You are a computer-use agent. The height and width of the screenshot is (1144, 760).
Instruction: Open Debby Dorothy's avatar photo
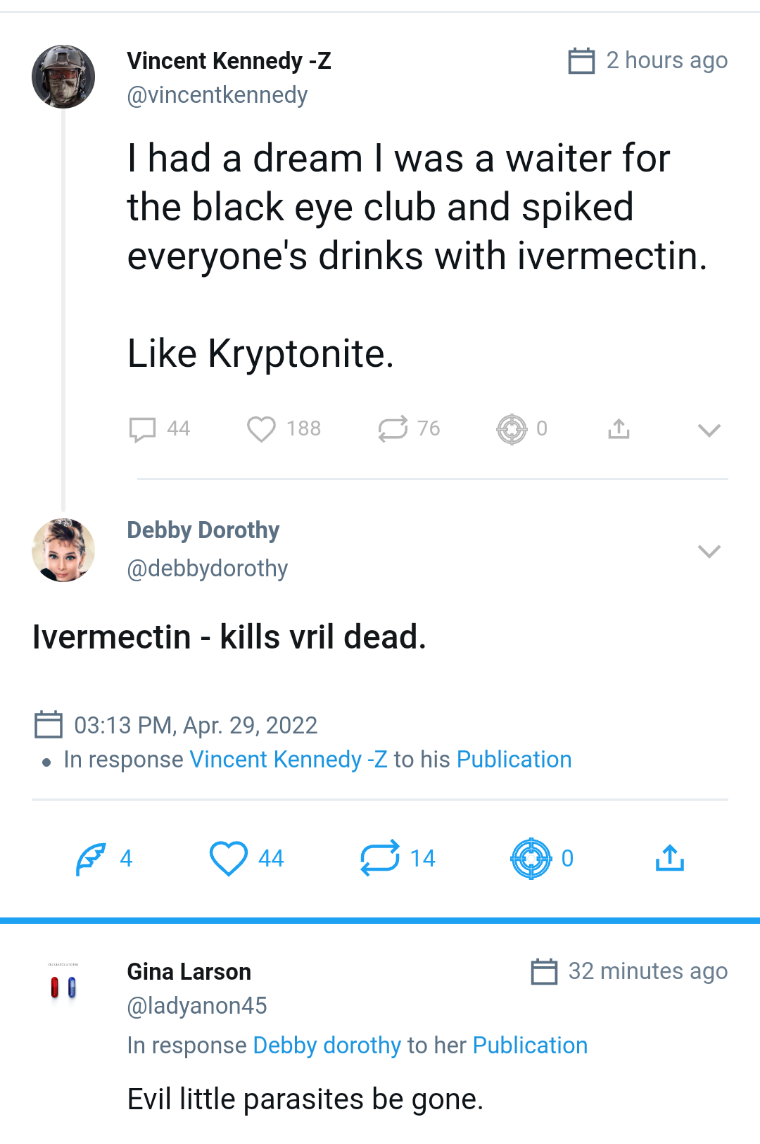click(x=64, y=550)
